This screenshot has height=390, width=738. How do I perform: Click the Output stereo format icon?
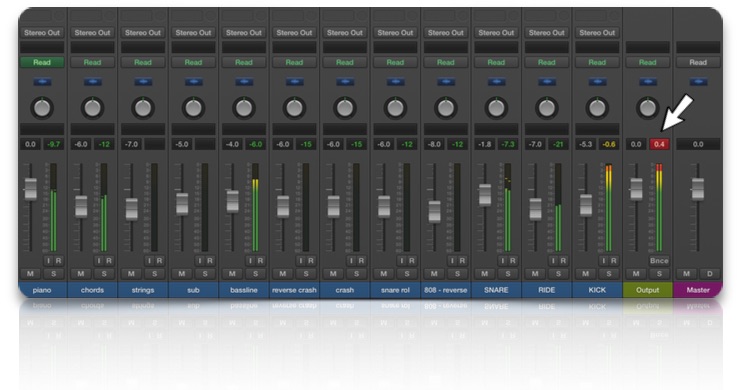click(648, 82)
